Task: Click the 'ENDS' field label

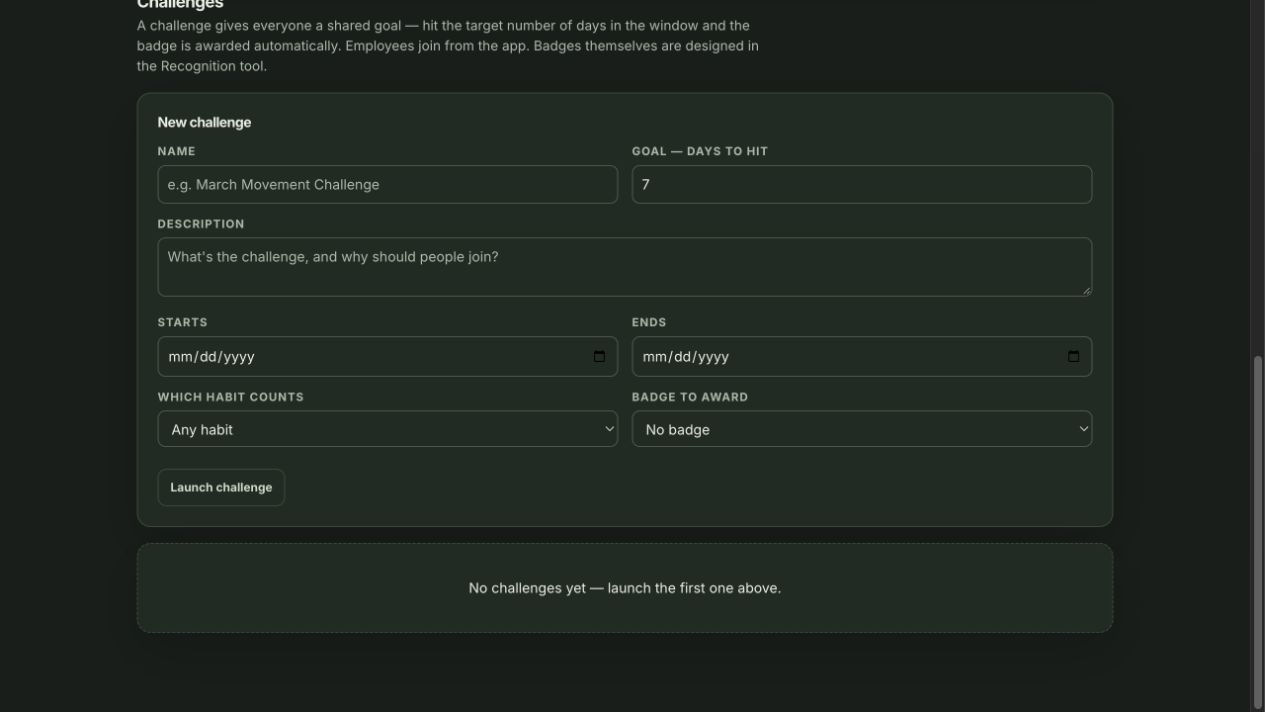Action: pyautogui.click(x=649, y=322)
